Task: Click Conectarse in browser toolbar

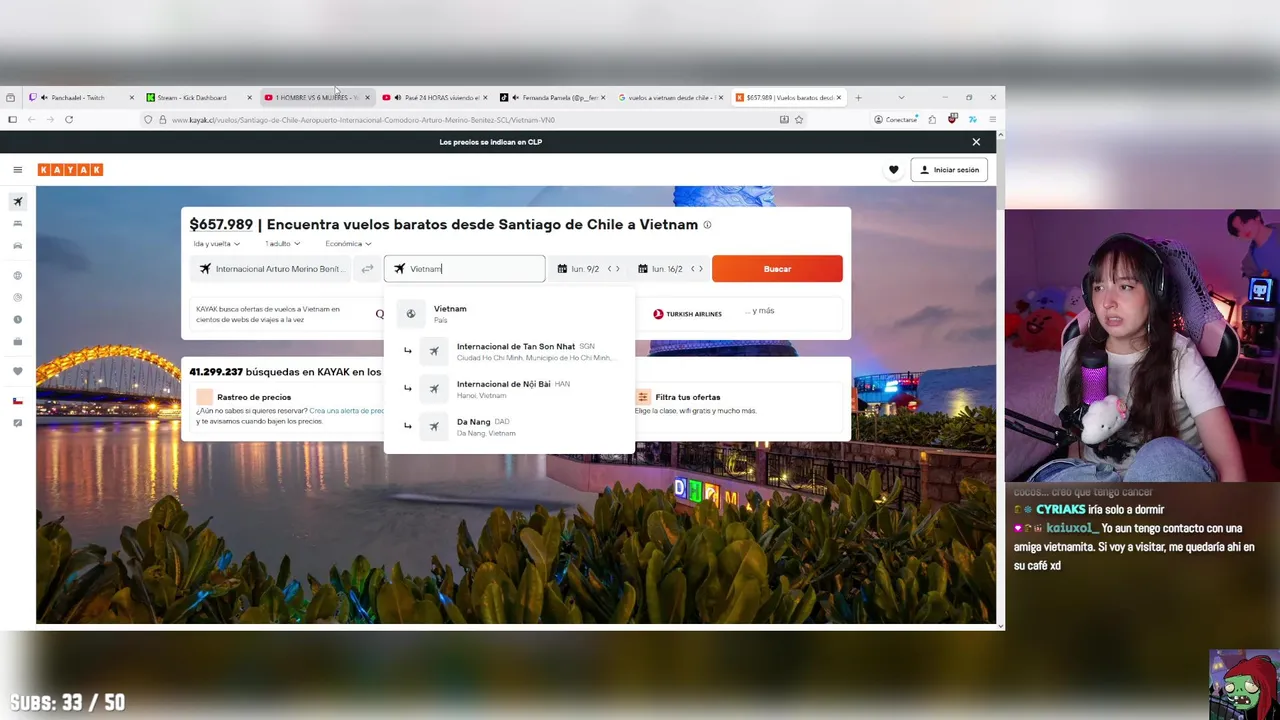Action: [895, 120]
